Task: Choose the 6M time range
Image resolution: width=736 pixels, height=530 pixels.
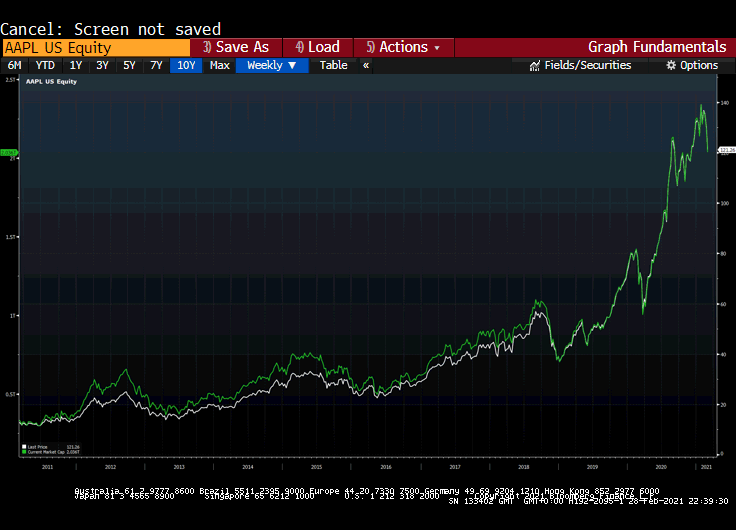Action: tap(14, 65)
